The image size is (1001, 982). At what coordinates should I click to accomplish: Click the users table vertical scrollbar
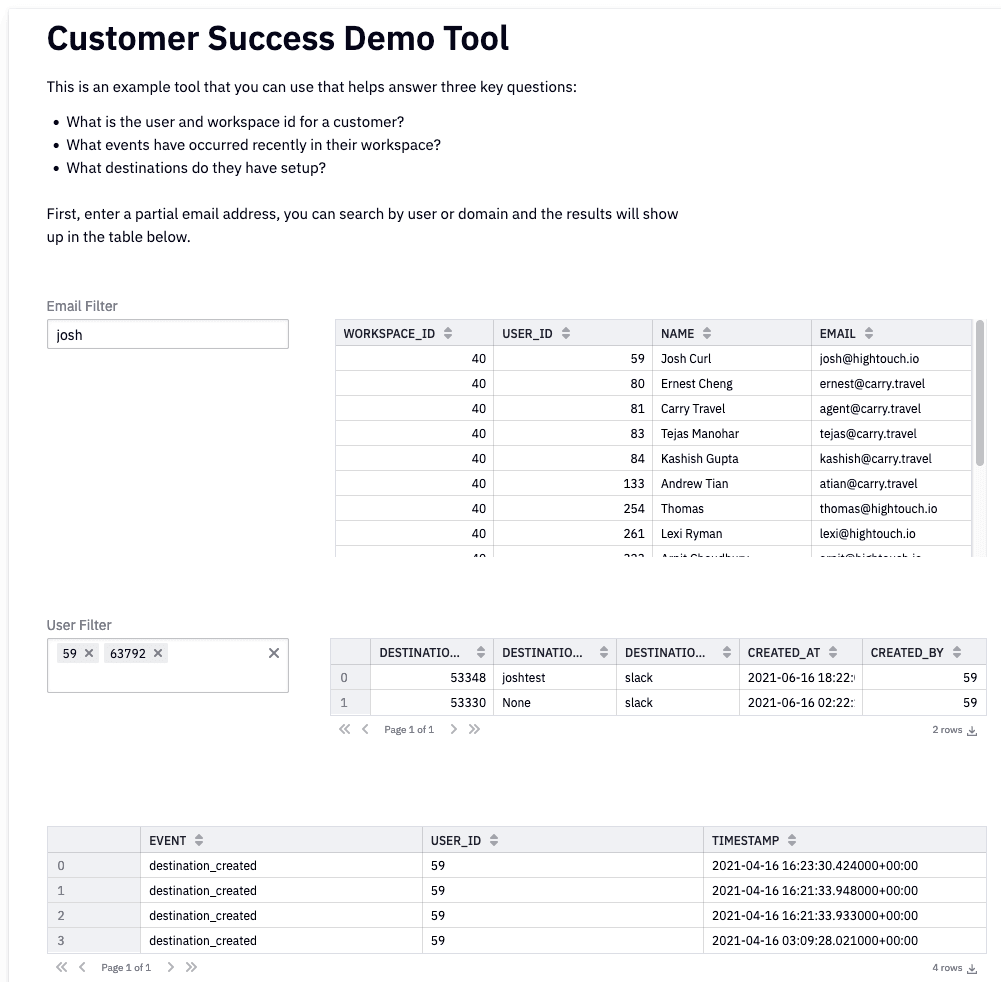click(980, 392)
